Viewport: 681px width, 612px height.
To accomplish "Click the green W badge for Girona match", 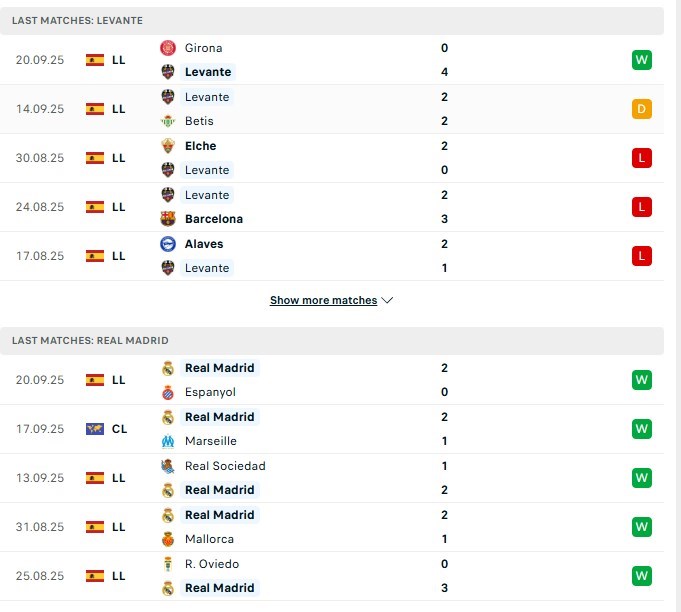I will click(641, 60).
